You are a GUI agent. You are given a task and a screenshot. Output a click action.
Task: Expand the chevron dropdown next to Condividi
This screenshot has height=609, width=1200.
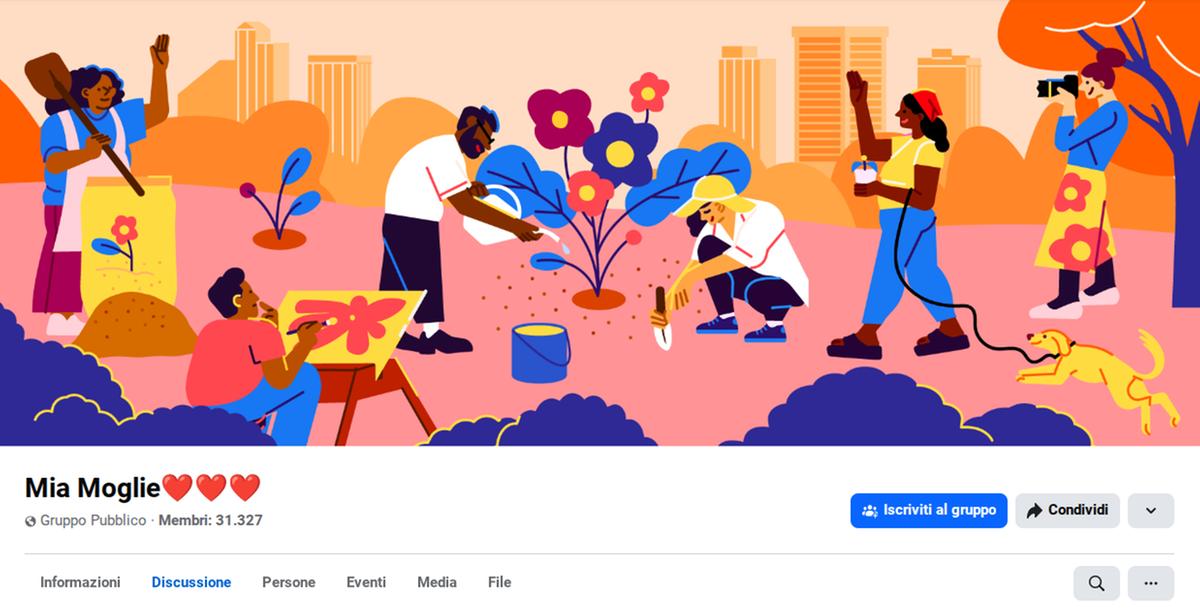click(1151, 510)
